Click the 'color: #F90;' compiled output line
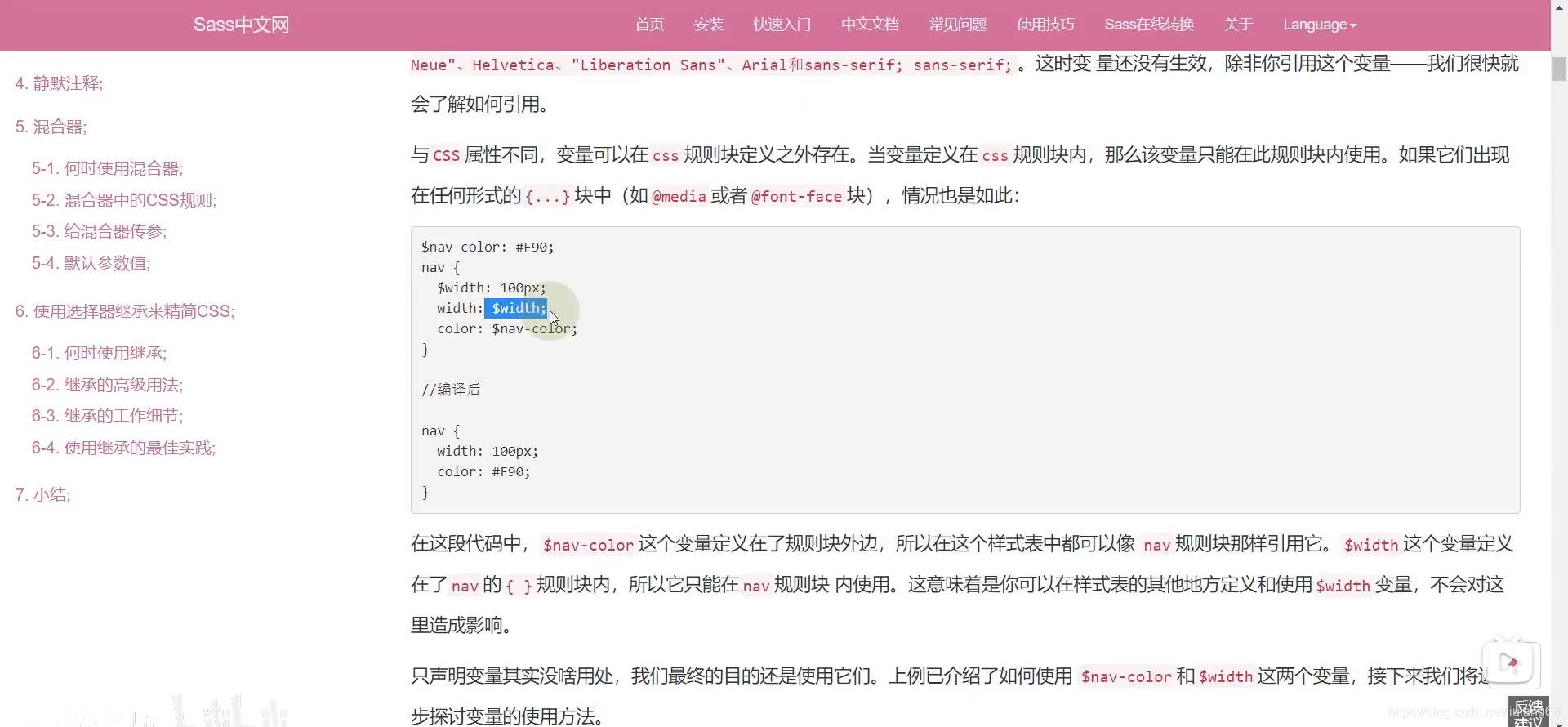The image size is (1568, 727). click(x=483, y=471)
